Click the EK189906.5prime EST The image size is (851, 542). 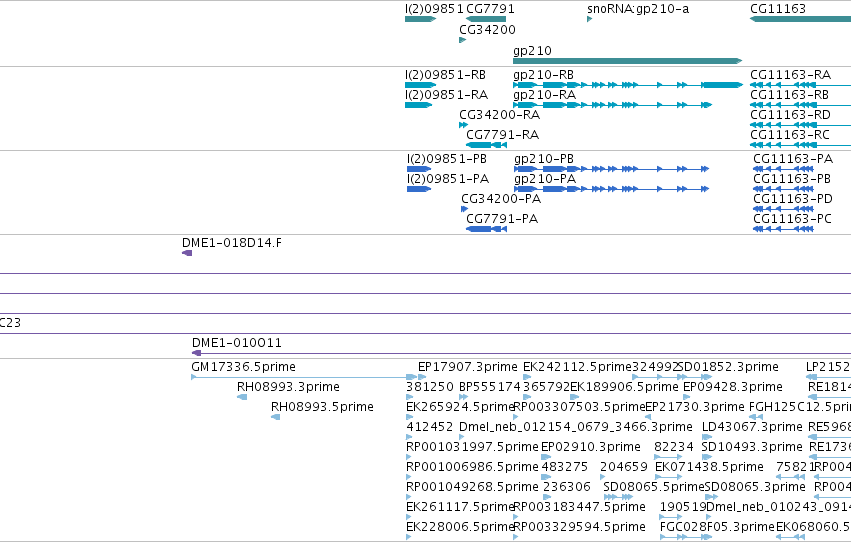pyautogui.click(x=574, y=397)
